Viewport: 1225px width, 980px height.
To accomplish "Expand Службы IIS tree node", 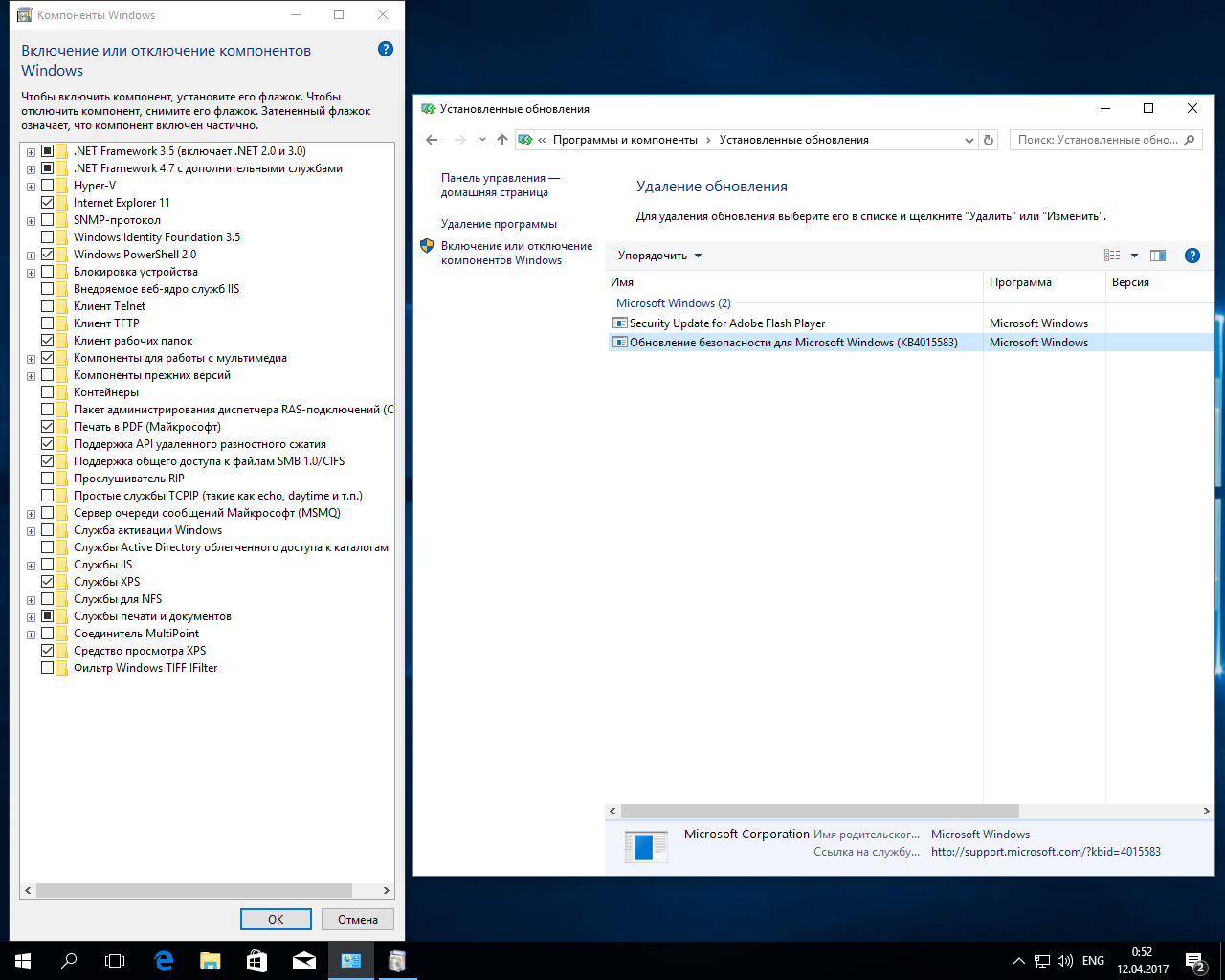I will coord(32,566).
